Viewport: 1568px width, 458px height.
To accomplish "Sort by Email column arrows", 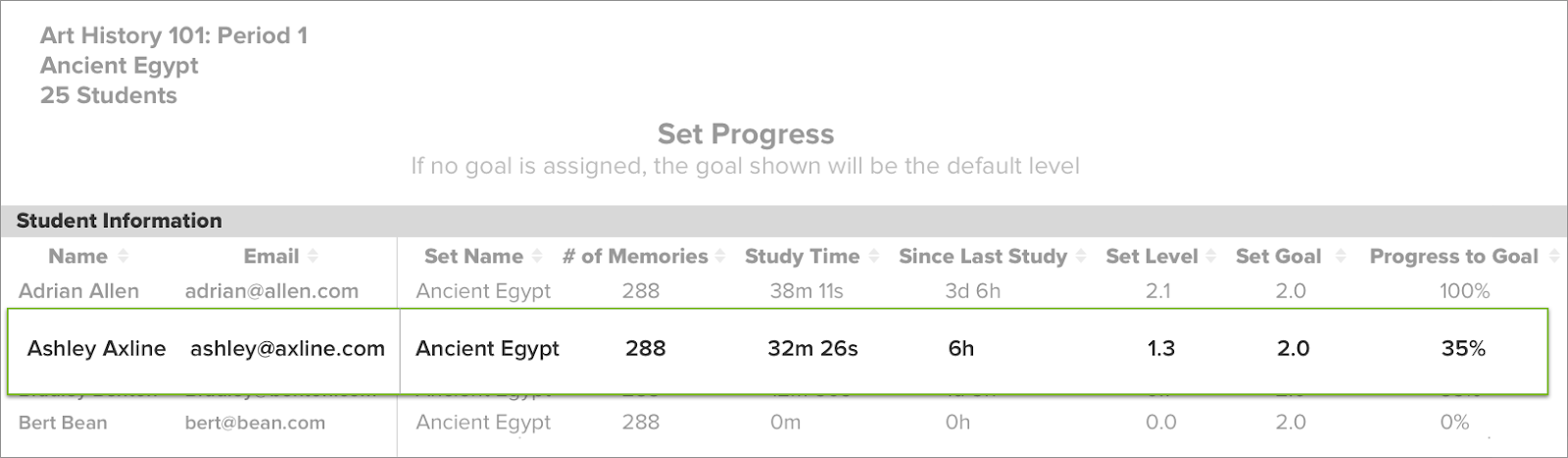I will (313, 256).
